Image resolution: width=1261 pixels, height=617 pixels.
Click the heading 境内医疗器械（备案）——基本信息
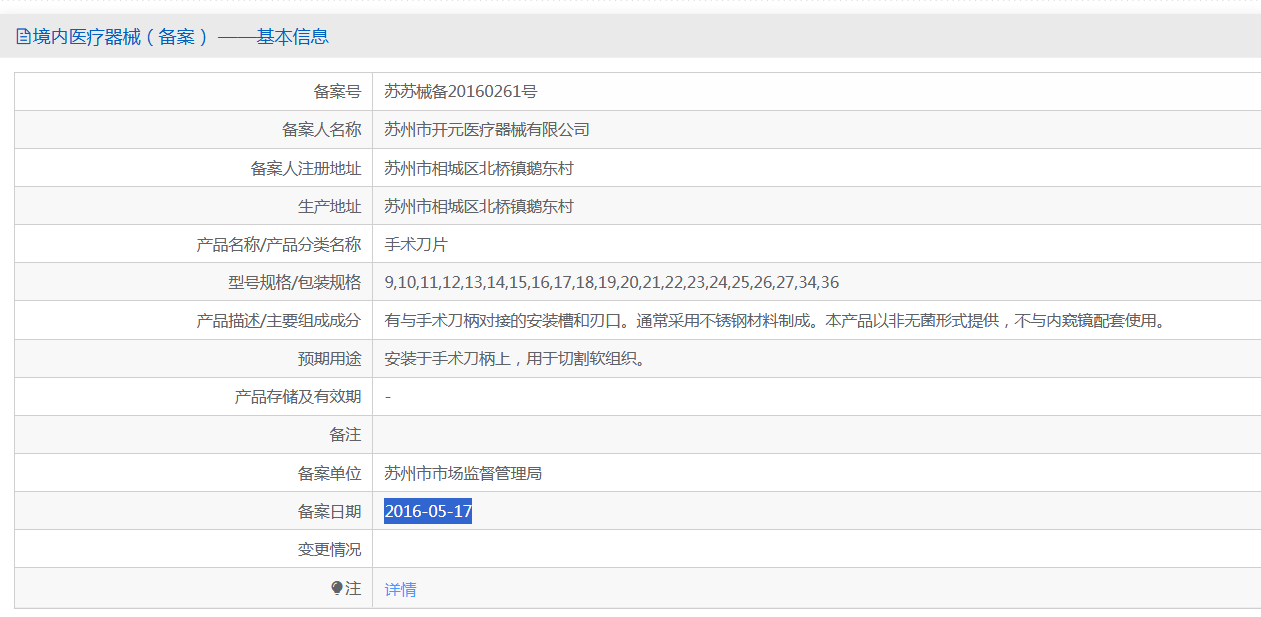(x=181, y=37)
